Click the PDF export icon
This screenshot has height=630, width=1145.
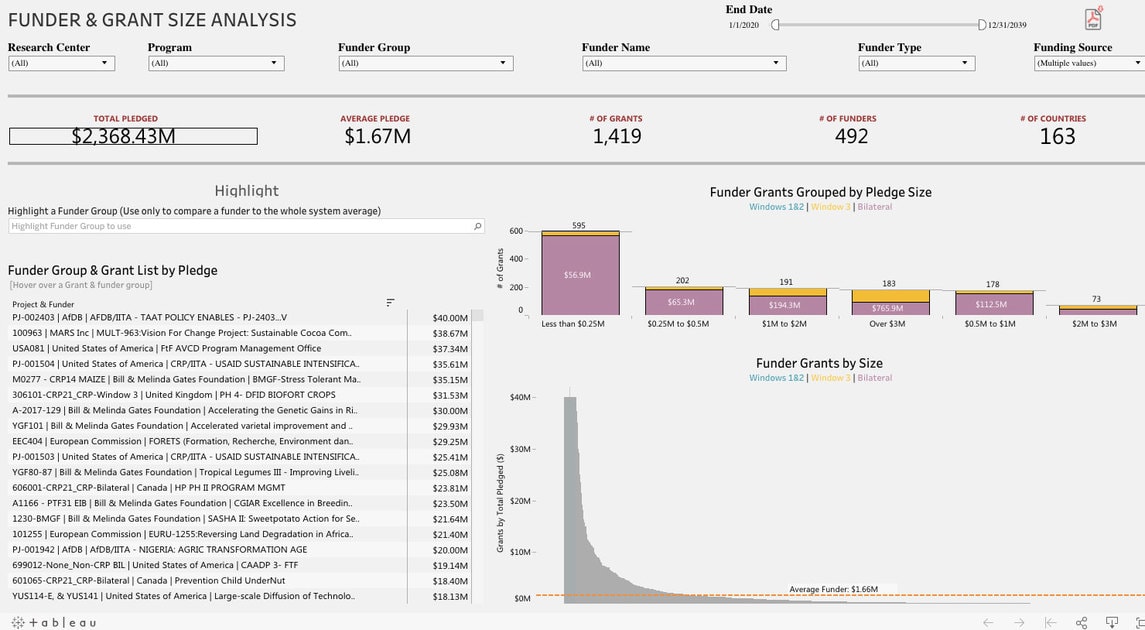pyautogui.click(x=1093, y=19)
